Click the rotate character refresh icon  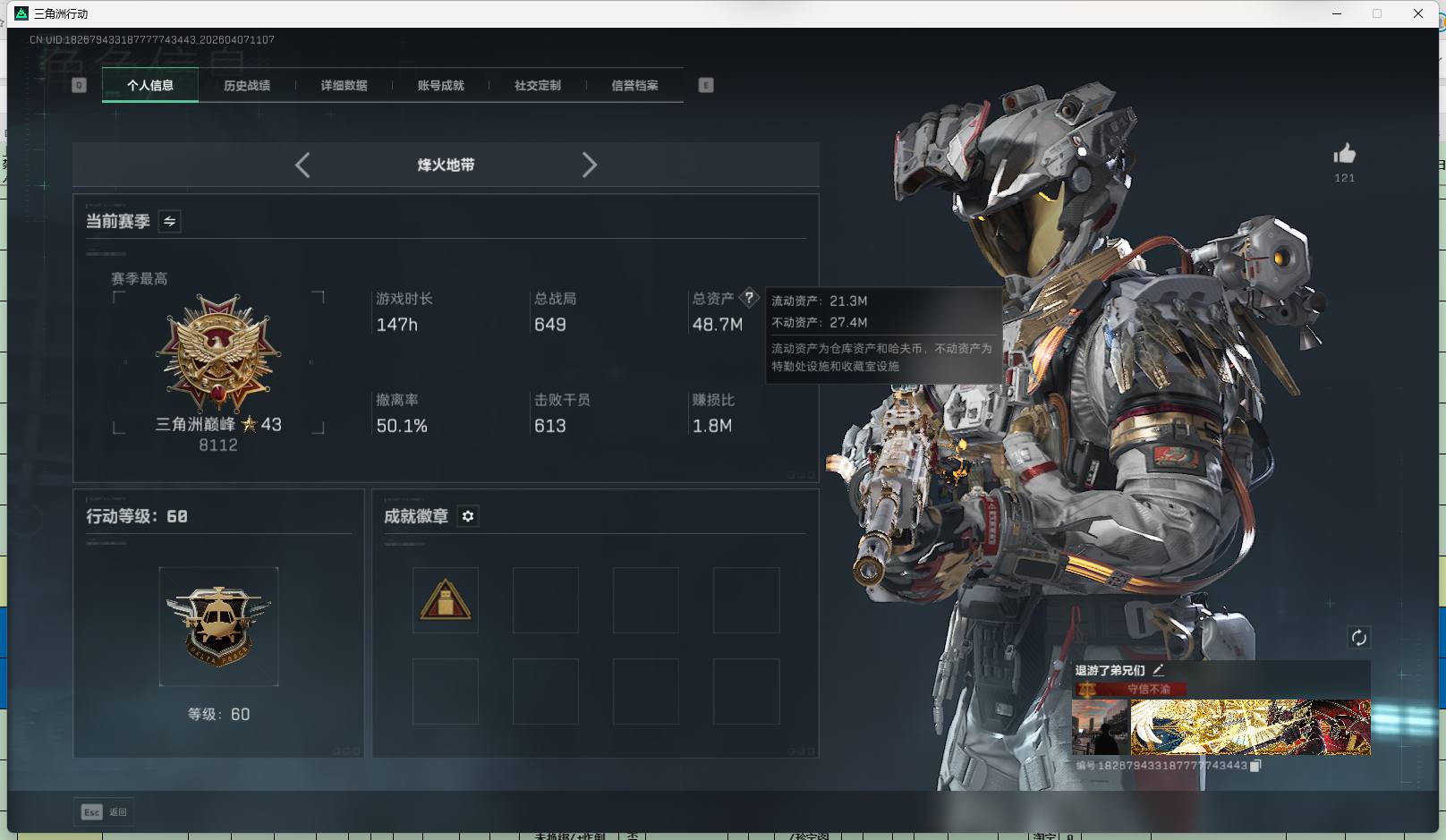coord(1358,637)
